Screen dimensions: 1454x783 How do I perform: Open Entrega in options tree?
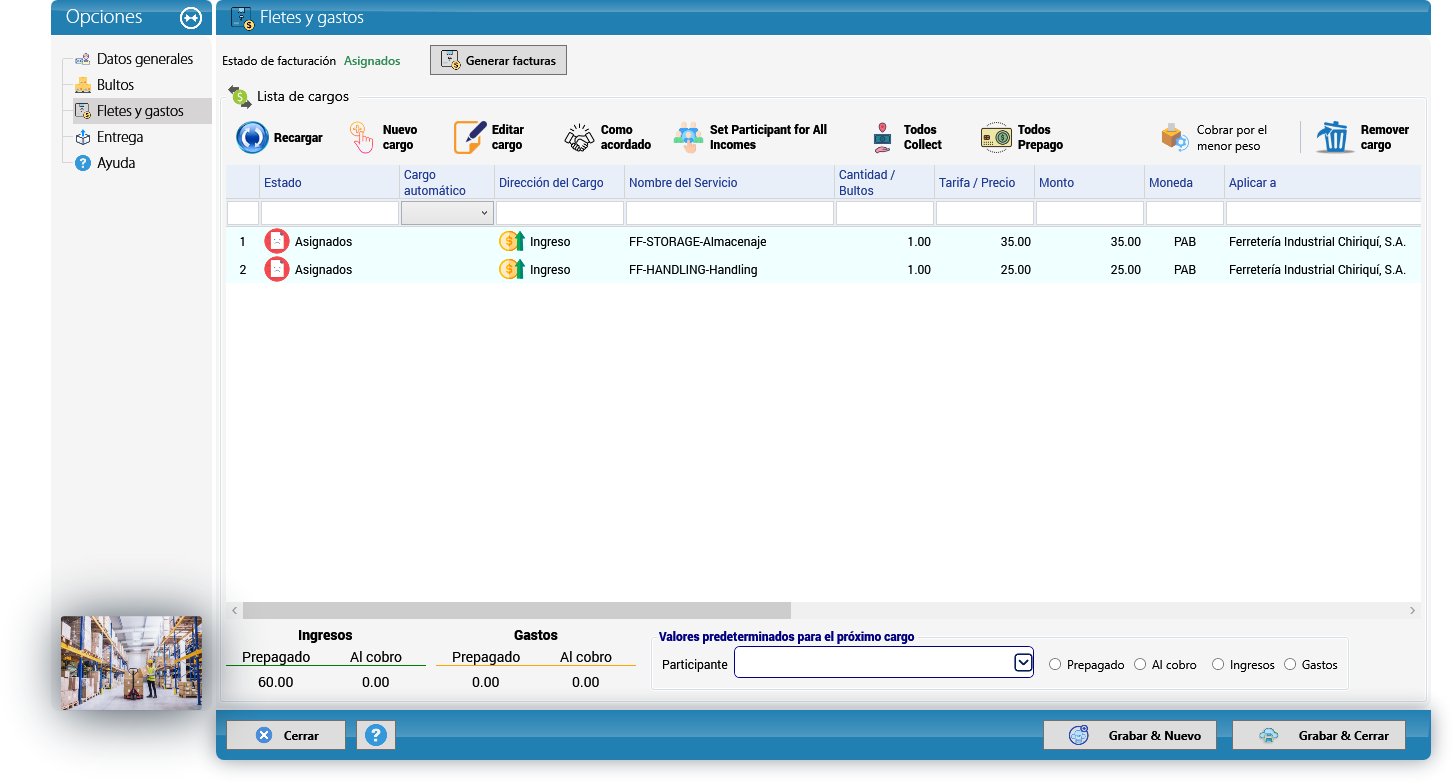[120, 137]
